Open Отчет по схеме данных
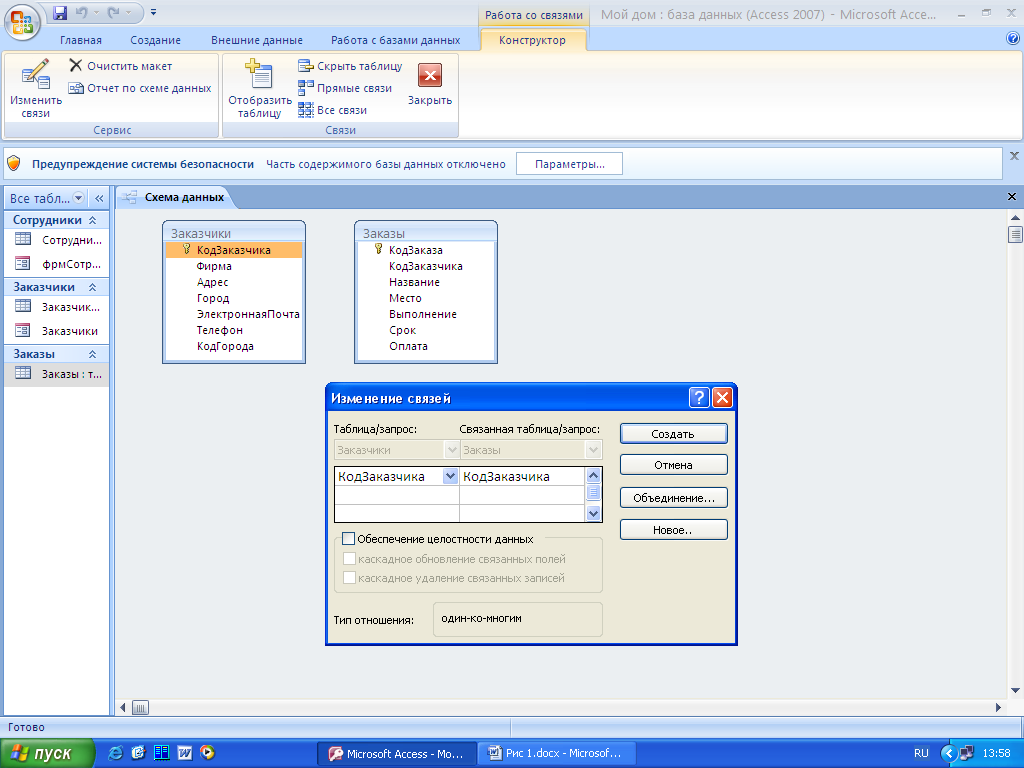 pos(140,88)
